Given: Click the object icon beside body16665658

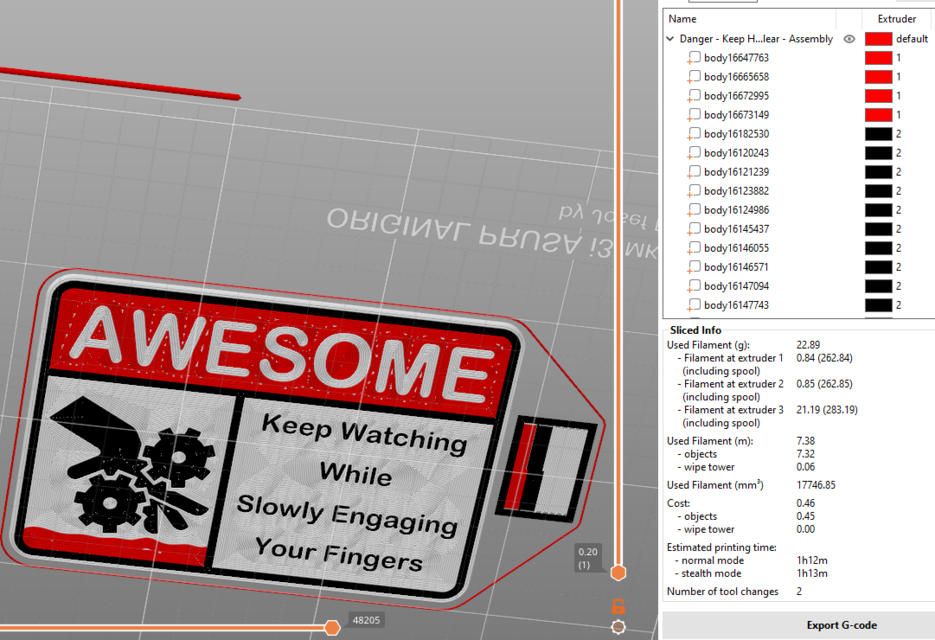Looking at the screenshot, I should point(693,76).
